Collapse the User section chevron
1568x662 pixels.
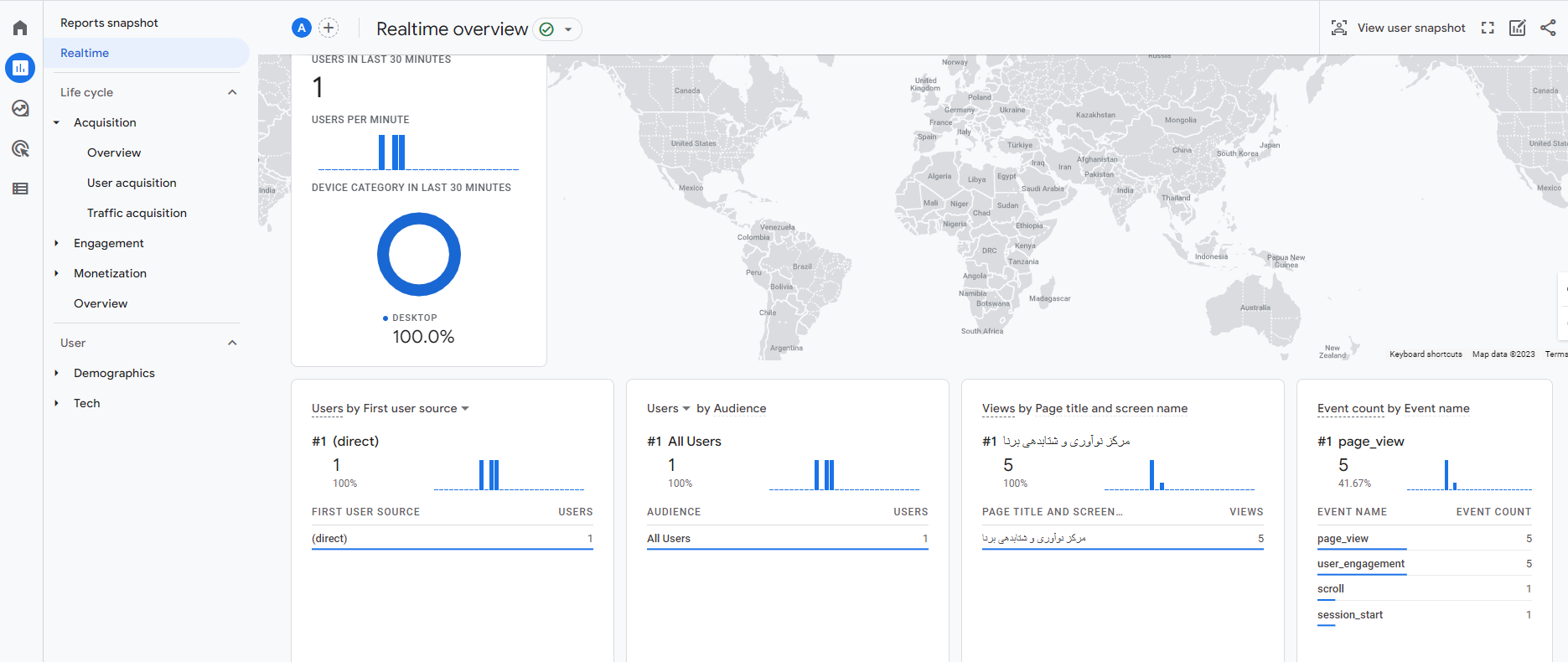(x=232, y=343)
